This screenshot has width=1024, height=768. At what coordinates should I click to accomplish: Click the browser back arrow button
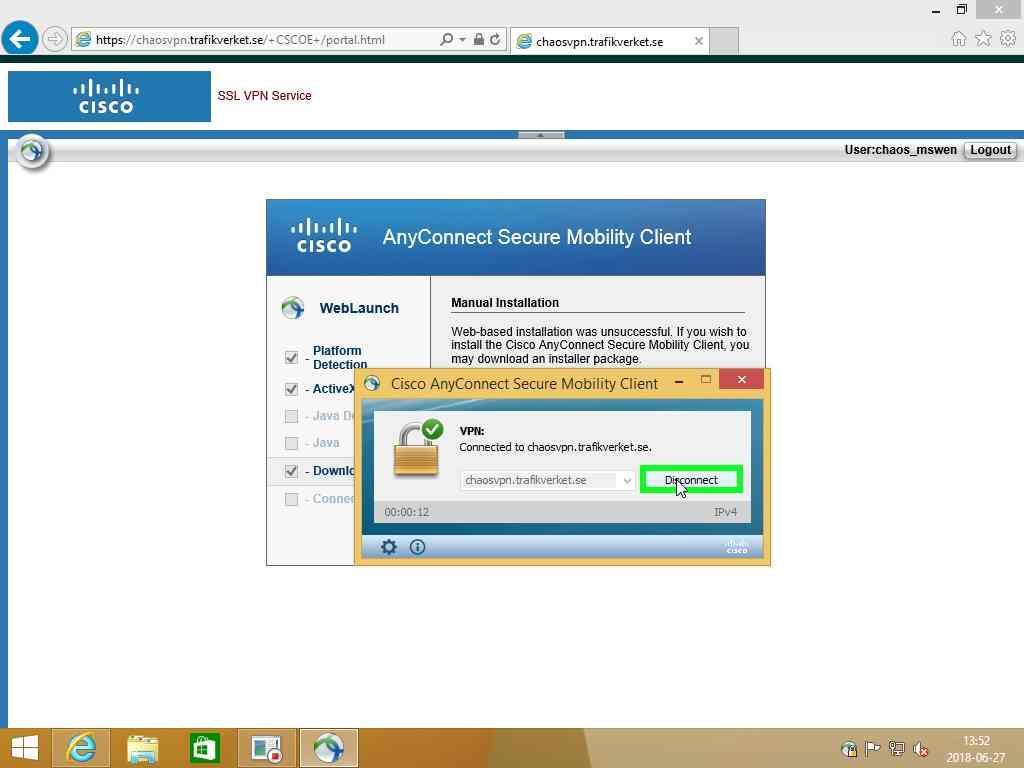click(x=20, y=37)
